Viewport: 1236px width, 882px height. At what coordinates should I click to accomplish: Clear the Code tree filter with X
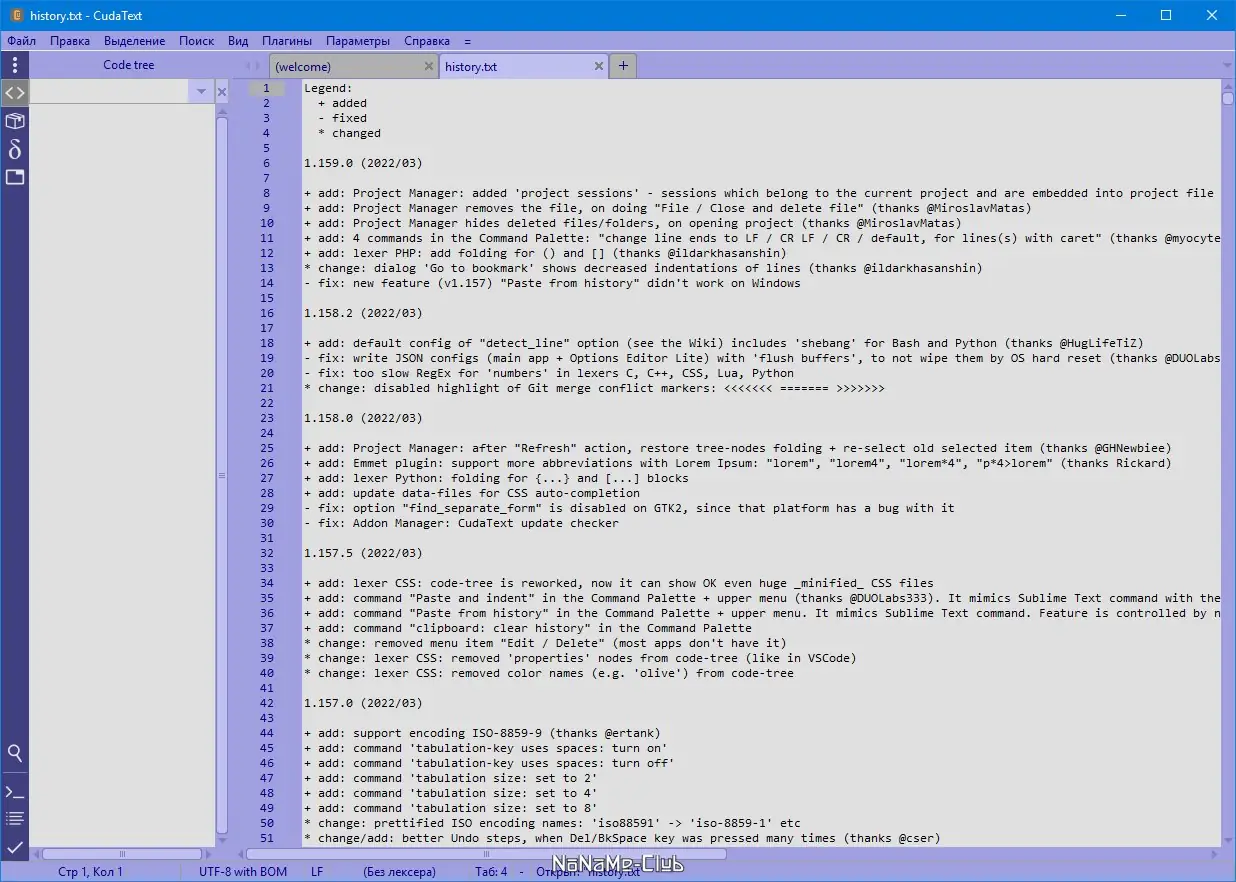coord(223,91)
